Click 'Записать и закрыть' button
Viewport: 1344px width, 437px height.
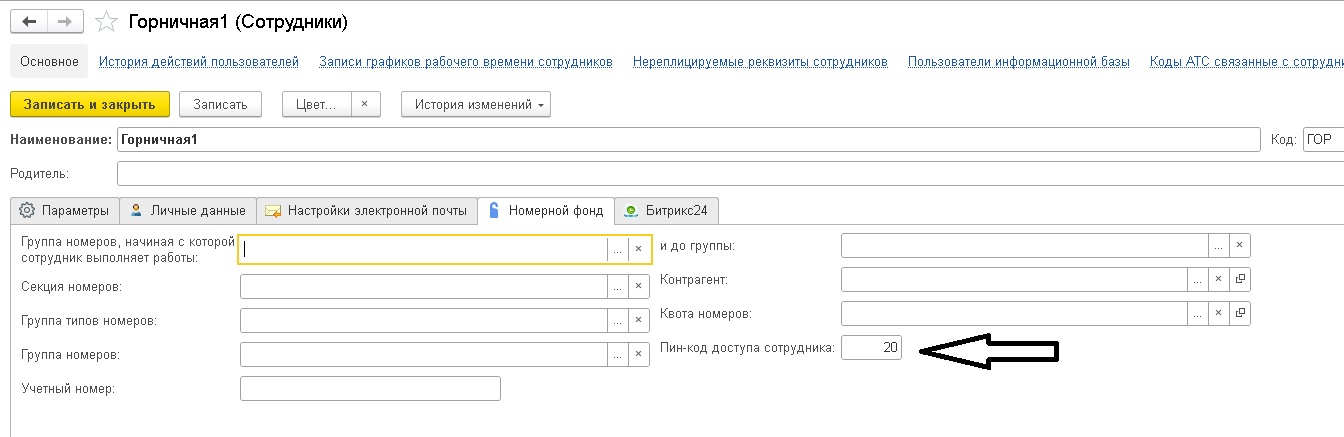(x=89, y=104)
